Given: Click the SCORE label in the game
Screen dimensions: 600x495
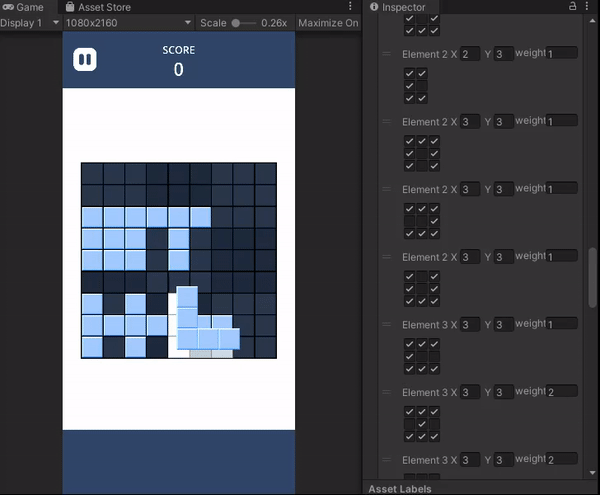Looking at the screenshot, I should point(179,50).
